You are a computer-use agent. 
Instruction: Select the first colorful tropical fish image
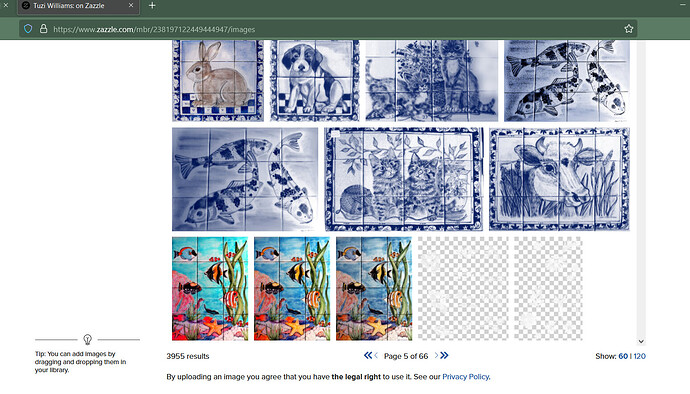coord(210,289)
